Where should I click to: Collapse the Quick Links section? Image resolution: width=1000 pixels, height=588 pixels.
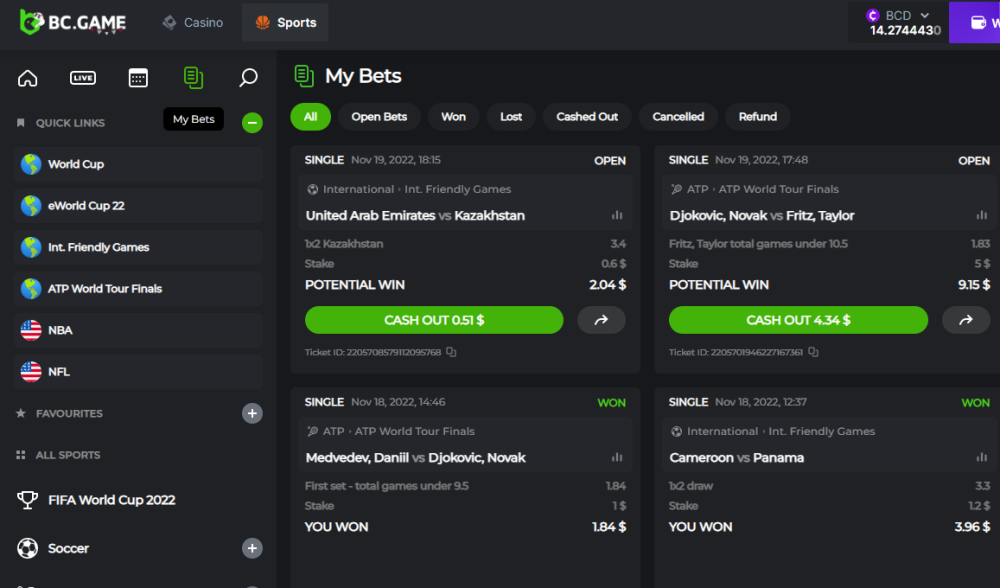tap(253, 123)
